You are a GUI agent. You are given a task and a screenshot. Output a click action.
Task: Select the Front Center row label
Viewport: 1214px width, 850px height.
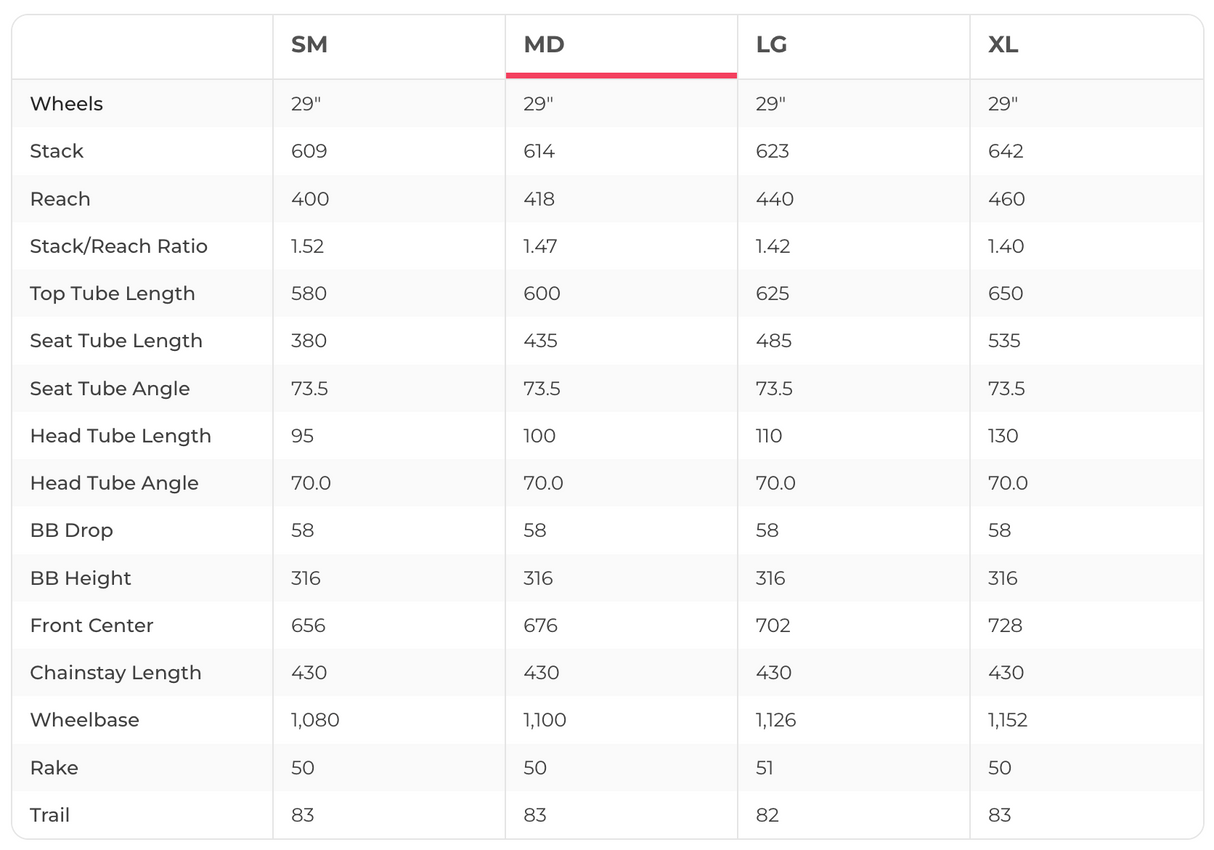[x=92, y=625]
